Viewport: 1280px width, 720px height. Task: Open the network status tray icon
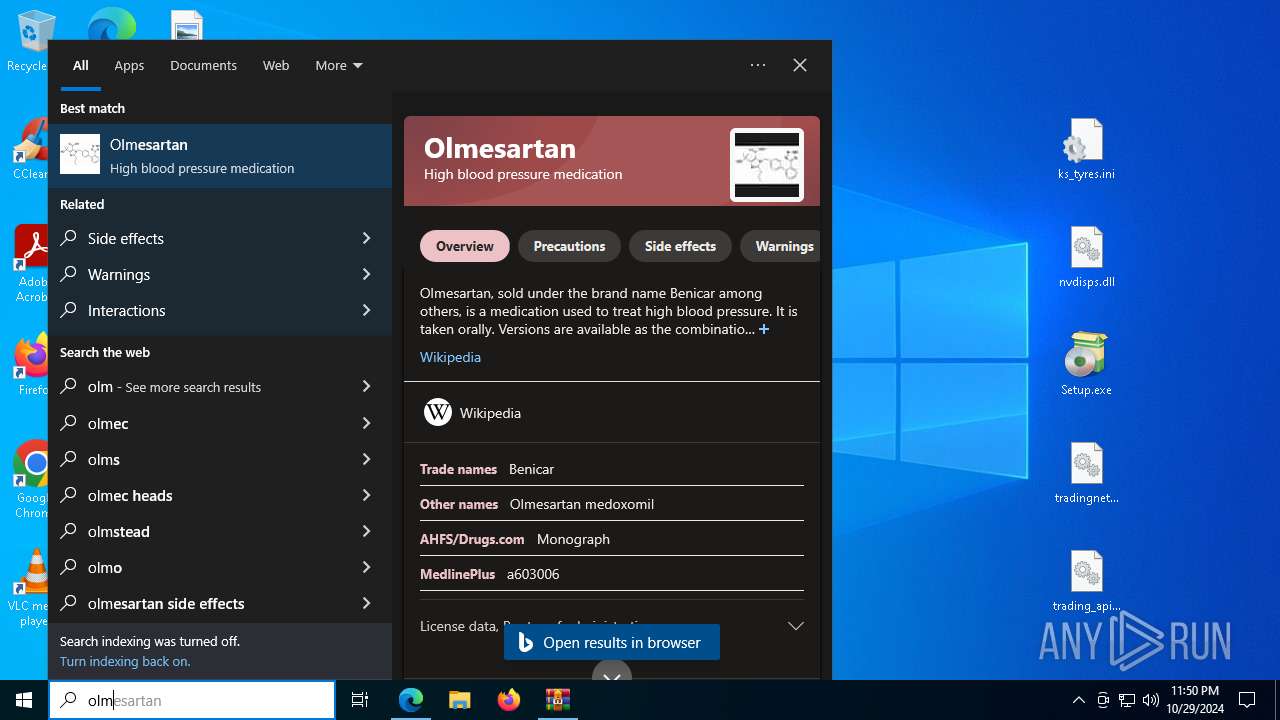1127,700
